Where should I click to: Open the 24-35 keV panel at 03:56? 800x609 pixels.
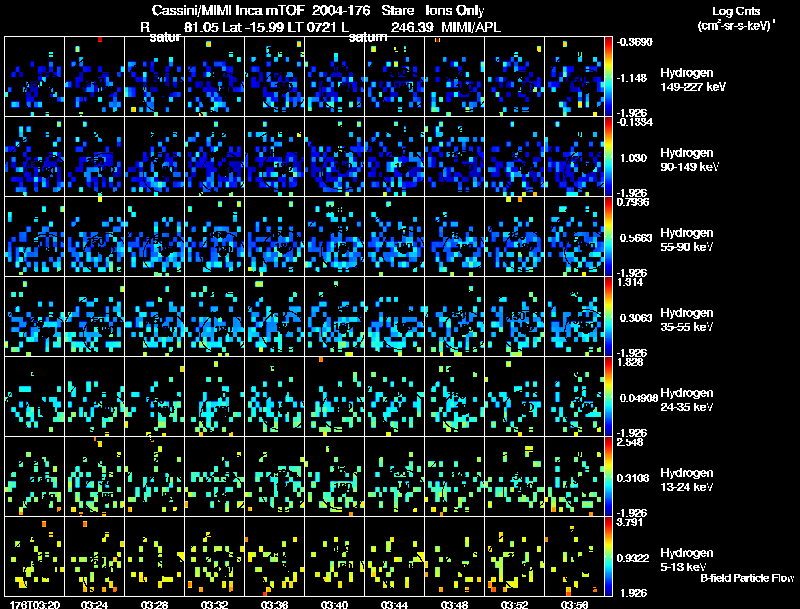pos(574,397)
